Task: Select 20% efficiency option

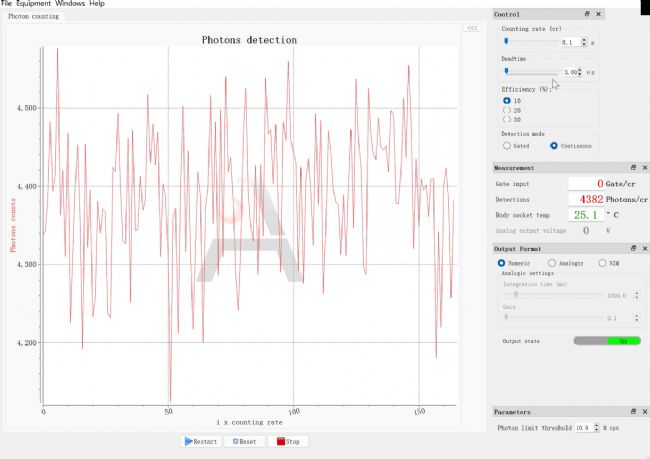Action: coord(506,110)
